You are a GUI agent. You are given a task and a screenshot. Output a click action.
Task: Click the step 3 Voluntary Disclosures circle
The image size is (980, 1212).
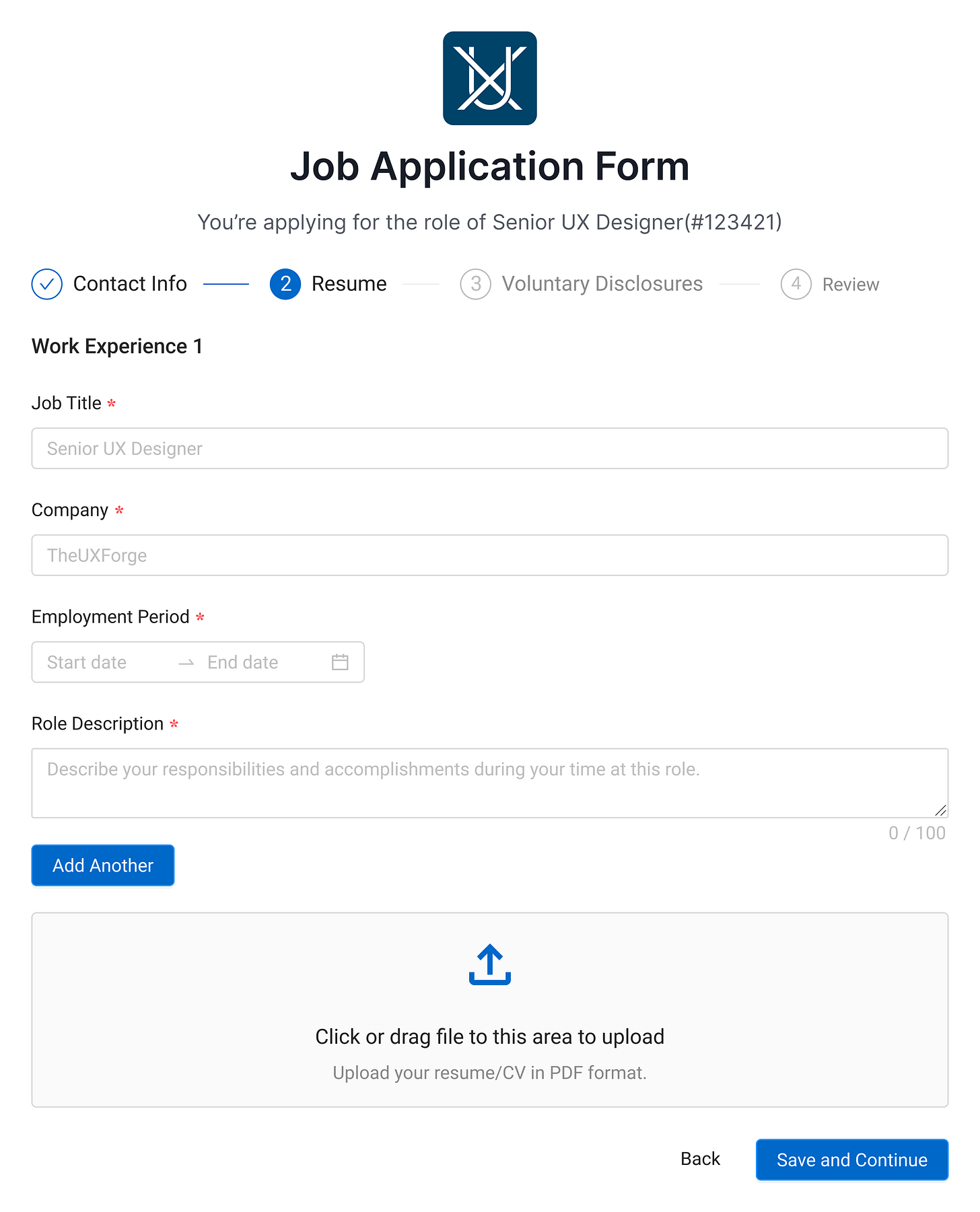(x=476, y=284)
